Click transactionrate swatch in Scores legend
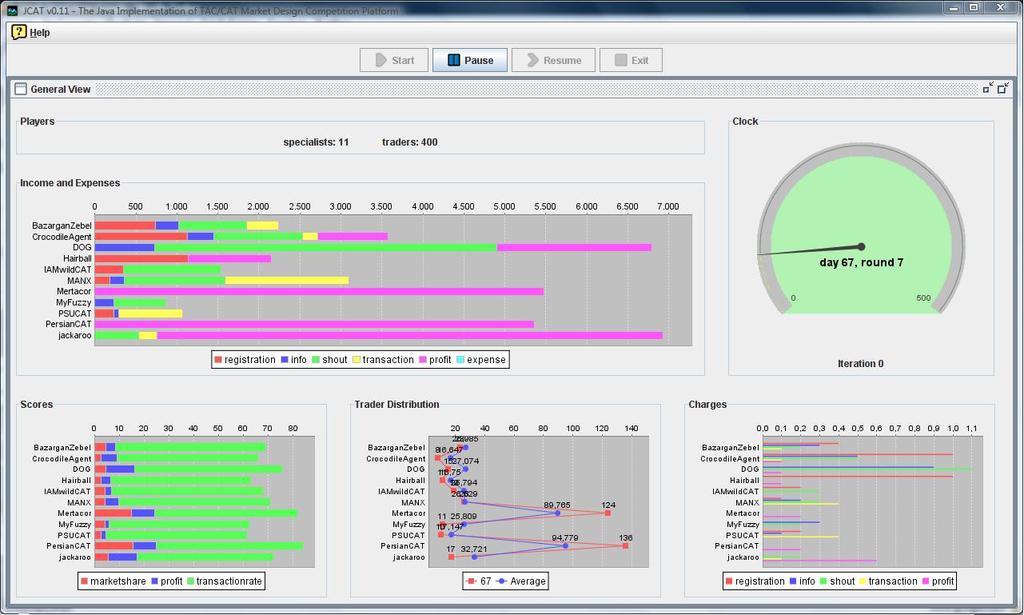 coord(190,581)
